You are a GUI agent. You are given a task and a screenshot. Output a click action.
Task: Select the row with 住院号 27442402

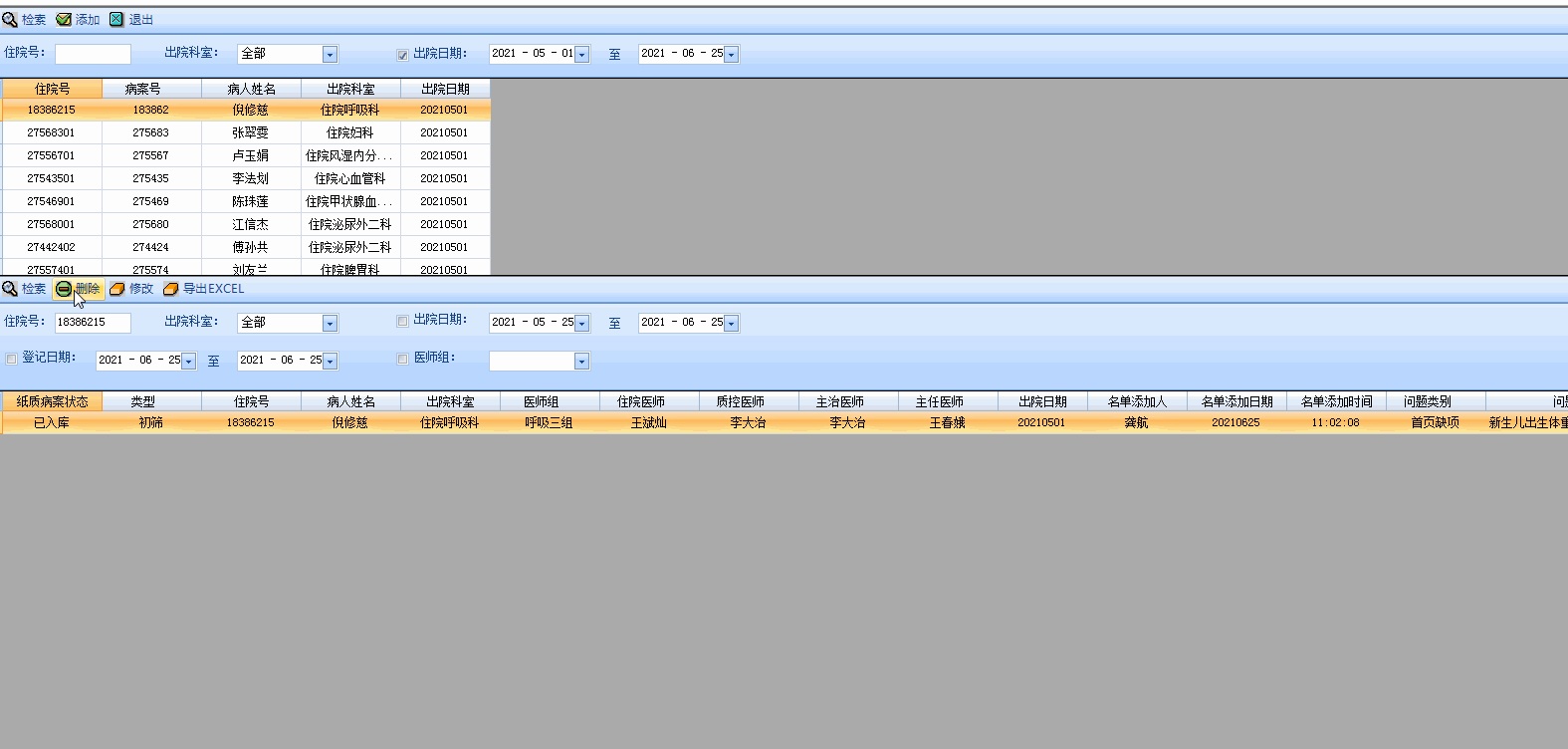(246, 247)
